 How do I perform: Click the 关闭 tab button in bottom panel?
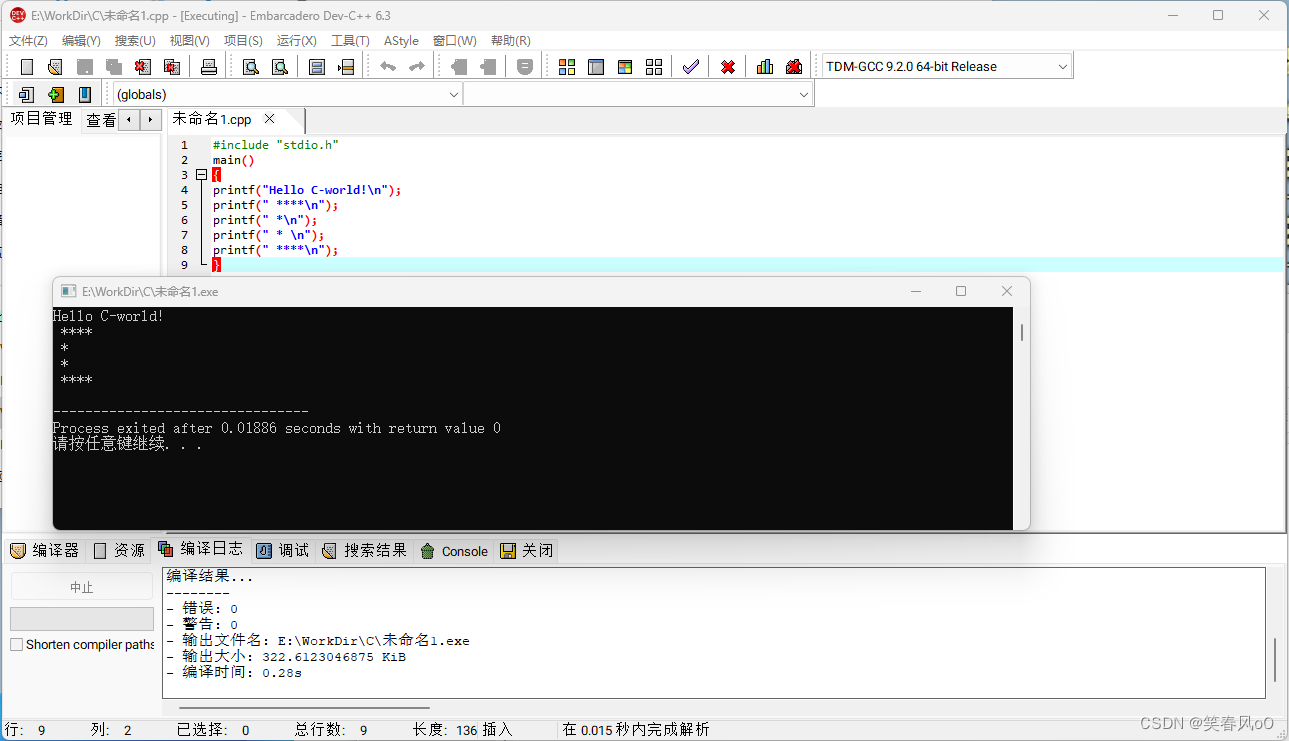click(526, 550)
